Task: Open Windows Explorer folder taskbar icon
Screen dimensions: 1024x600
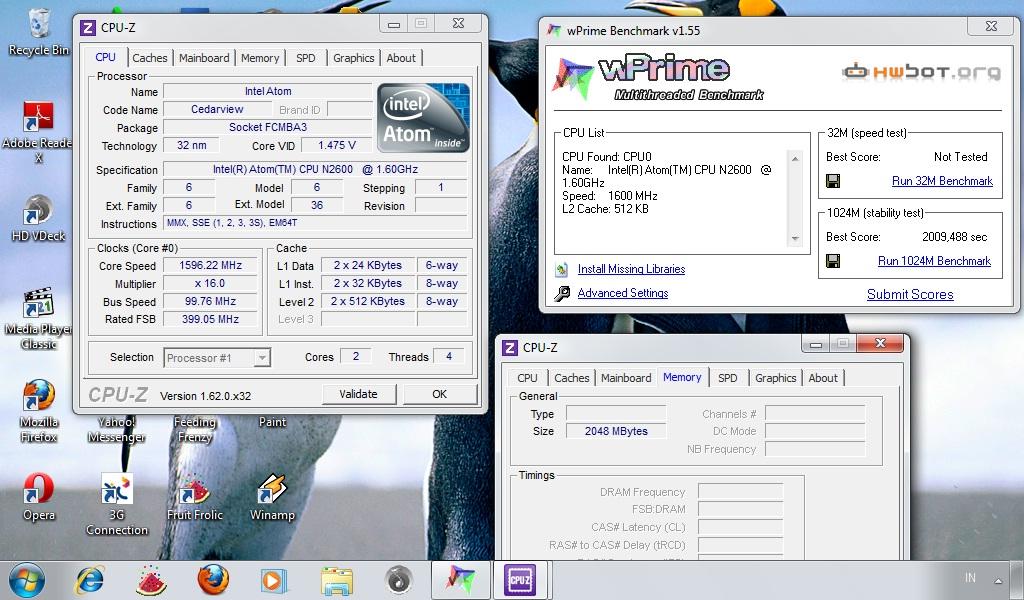Action: 337,580
